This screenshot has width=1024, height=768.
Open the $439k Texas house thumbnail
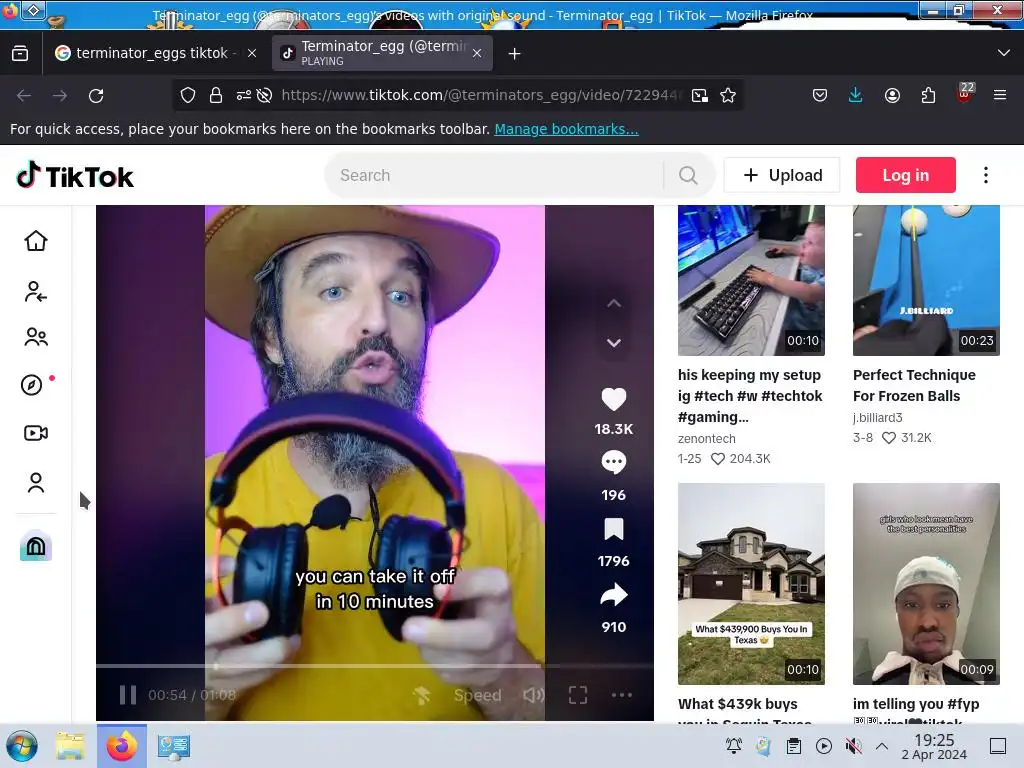click(x=751, y=584)
